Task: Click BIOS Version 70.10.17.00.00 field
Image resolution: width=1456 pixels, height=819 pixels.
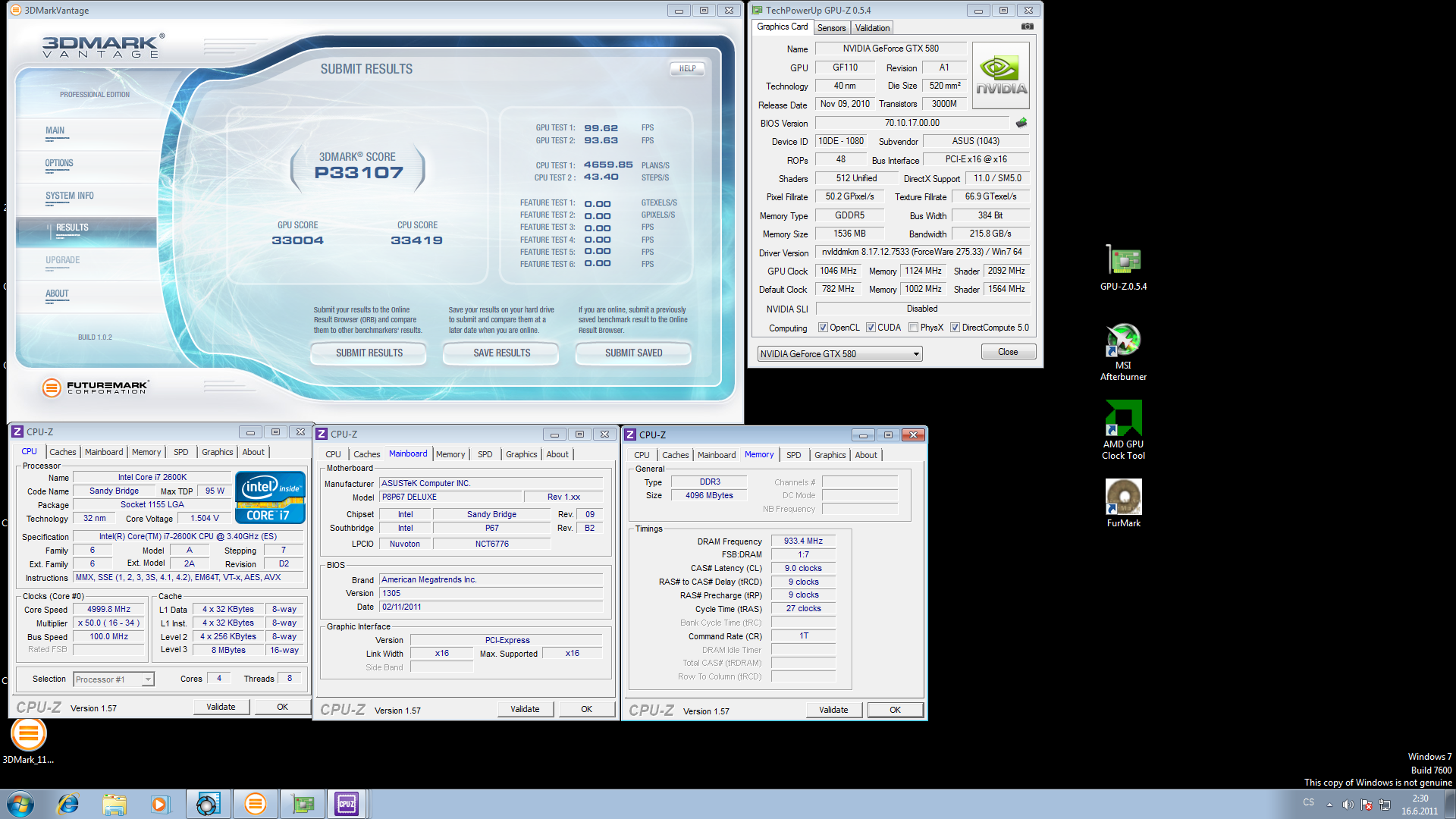Action: (912, 123)
